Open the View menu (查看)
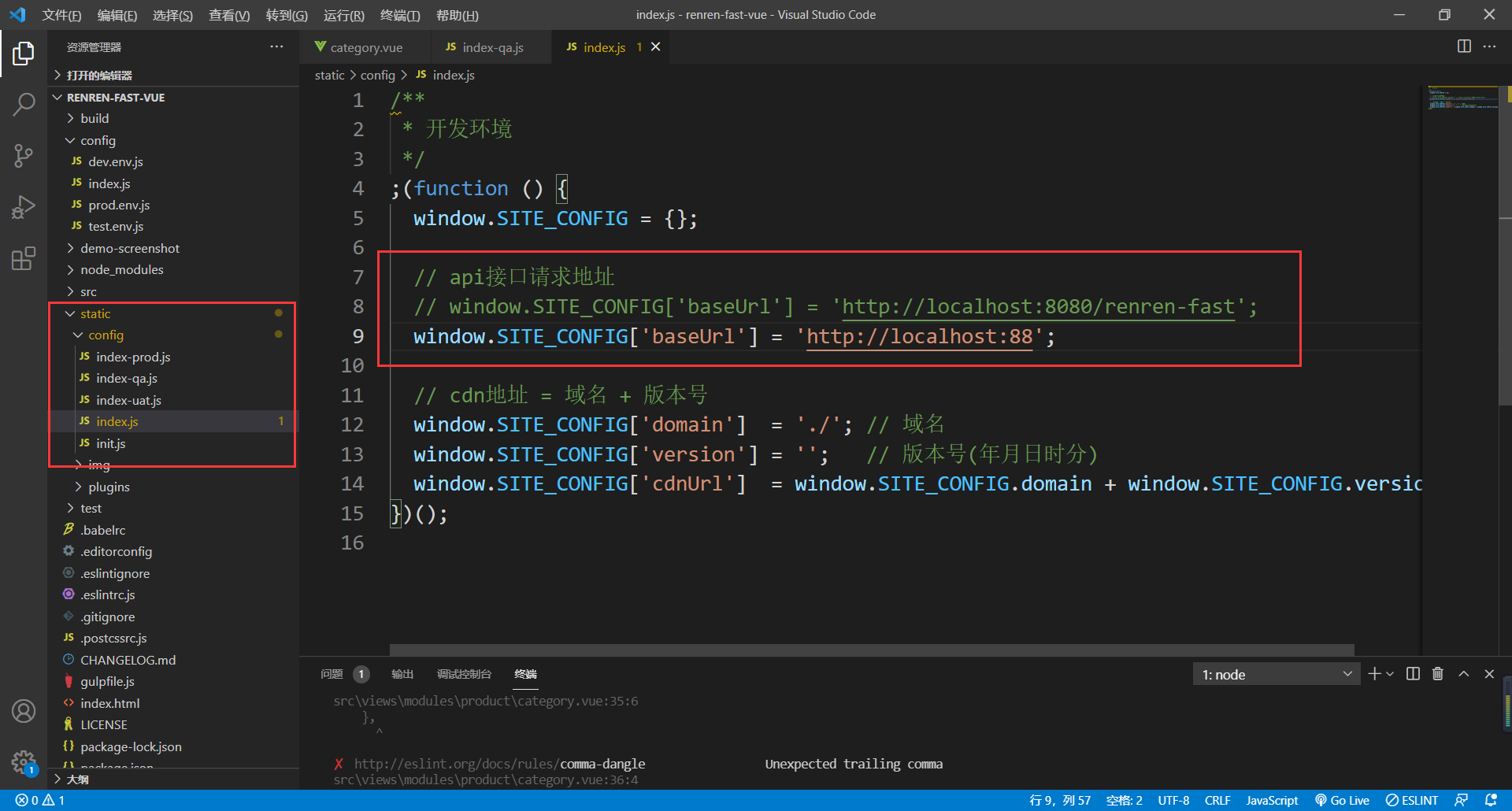The width and height of the screenshot is (1512, 811). pos(229,15)
